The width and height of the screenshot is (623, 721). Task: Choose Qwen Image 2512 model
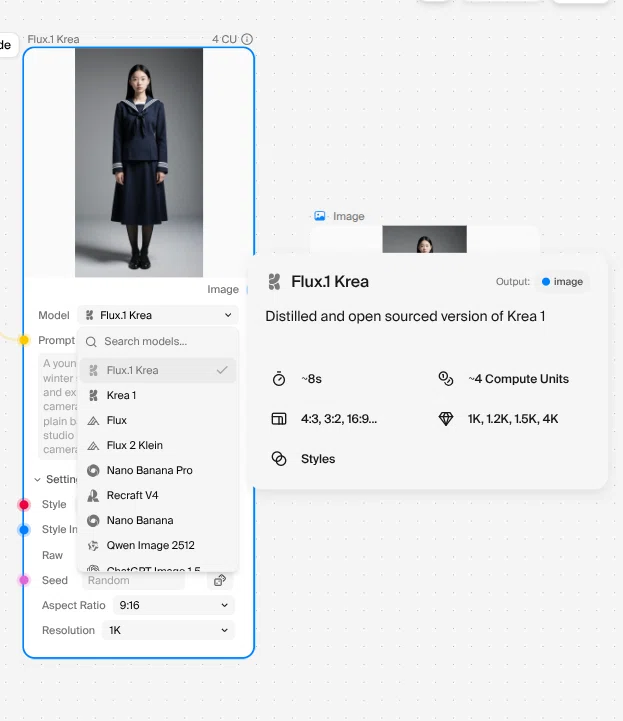pyautogui.click(x=158, y=545)
